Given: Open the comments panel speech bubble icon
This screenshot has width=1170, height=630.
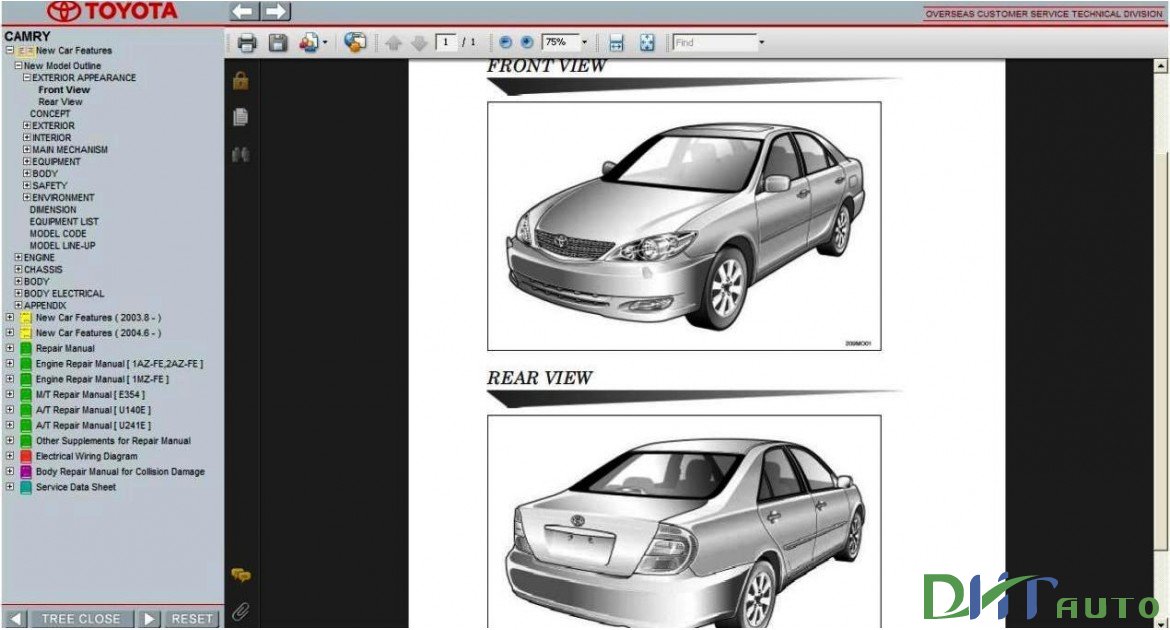Looking at the screenshot, I should [240, 575].
